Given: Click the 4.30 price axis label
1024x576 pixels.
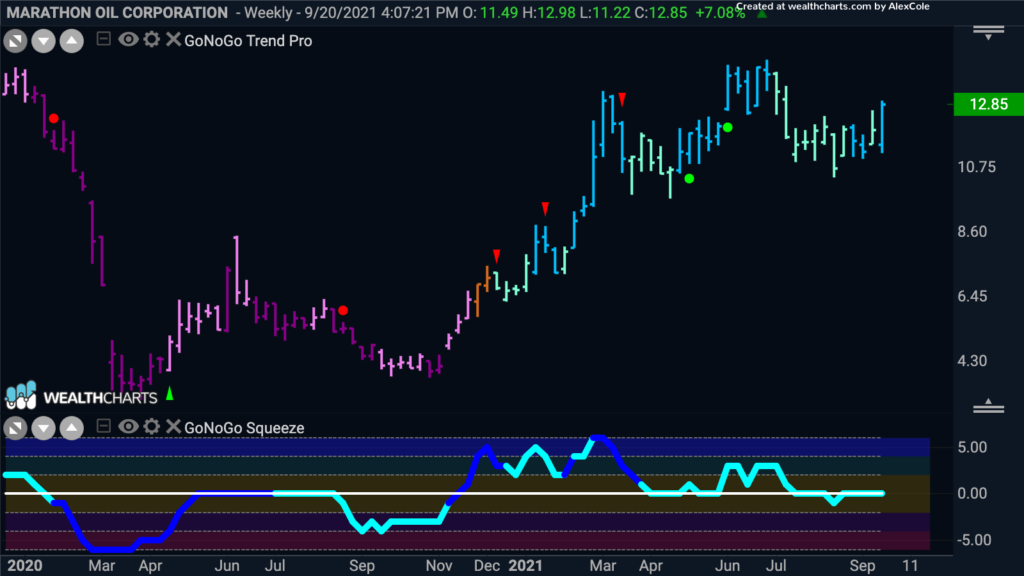Looking at the screenshot, I should click(x=972, y=361).
